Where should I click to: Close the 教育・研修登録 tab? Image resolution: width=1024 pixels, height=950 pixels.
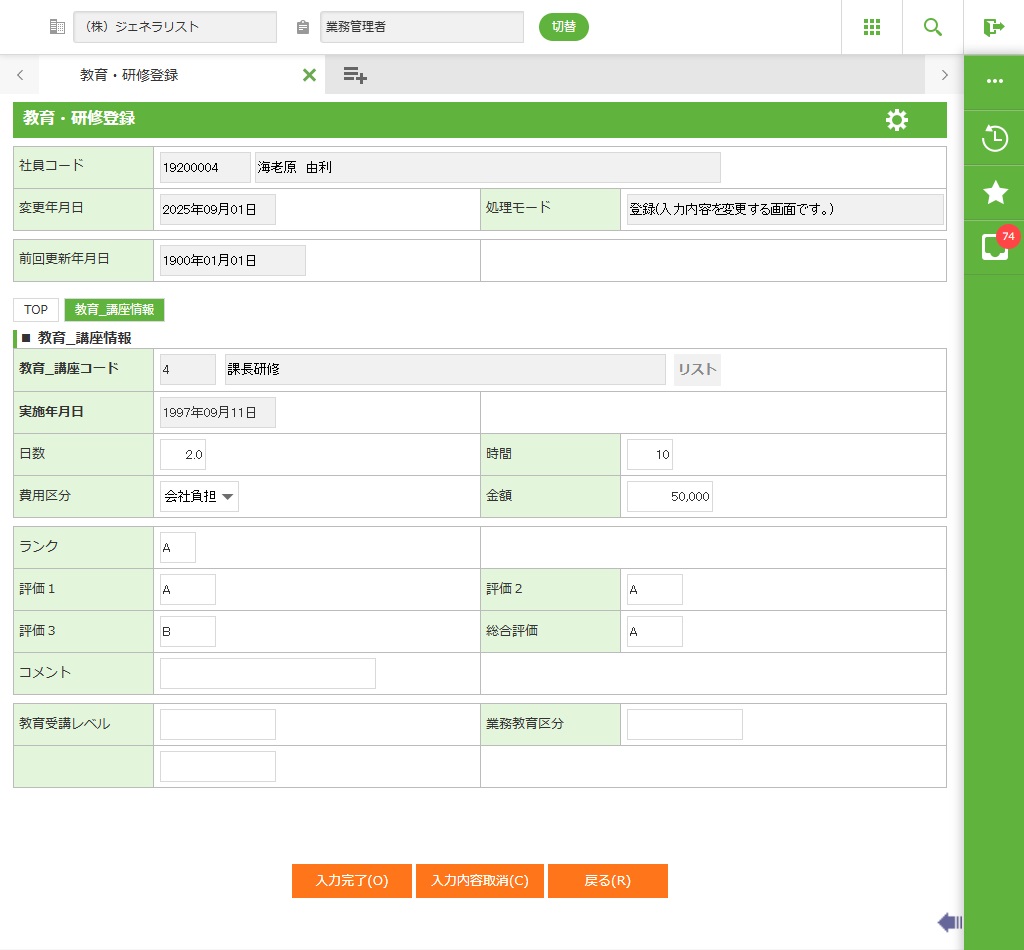tap(309, 75)
